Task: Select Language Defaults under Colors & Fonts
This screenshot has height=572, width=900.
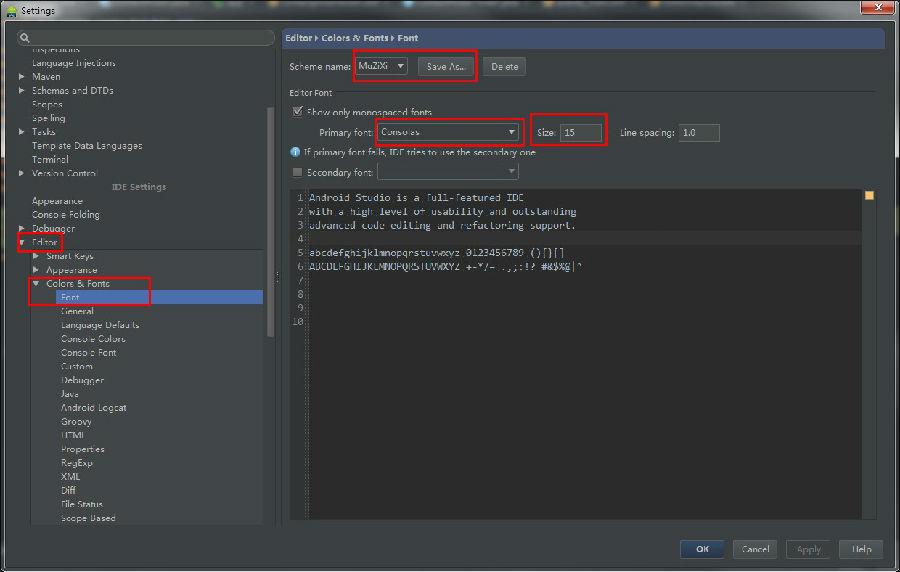Action: pyautogui.click(x=99, y=325)
